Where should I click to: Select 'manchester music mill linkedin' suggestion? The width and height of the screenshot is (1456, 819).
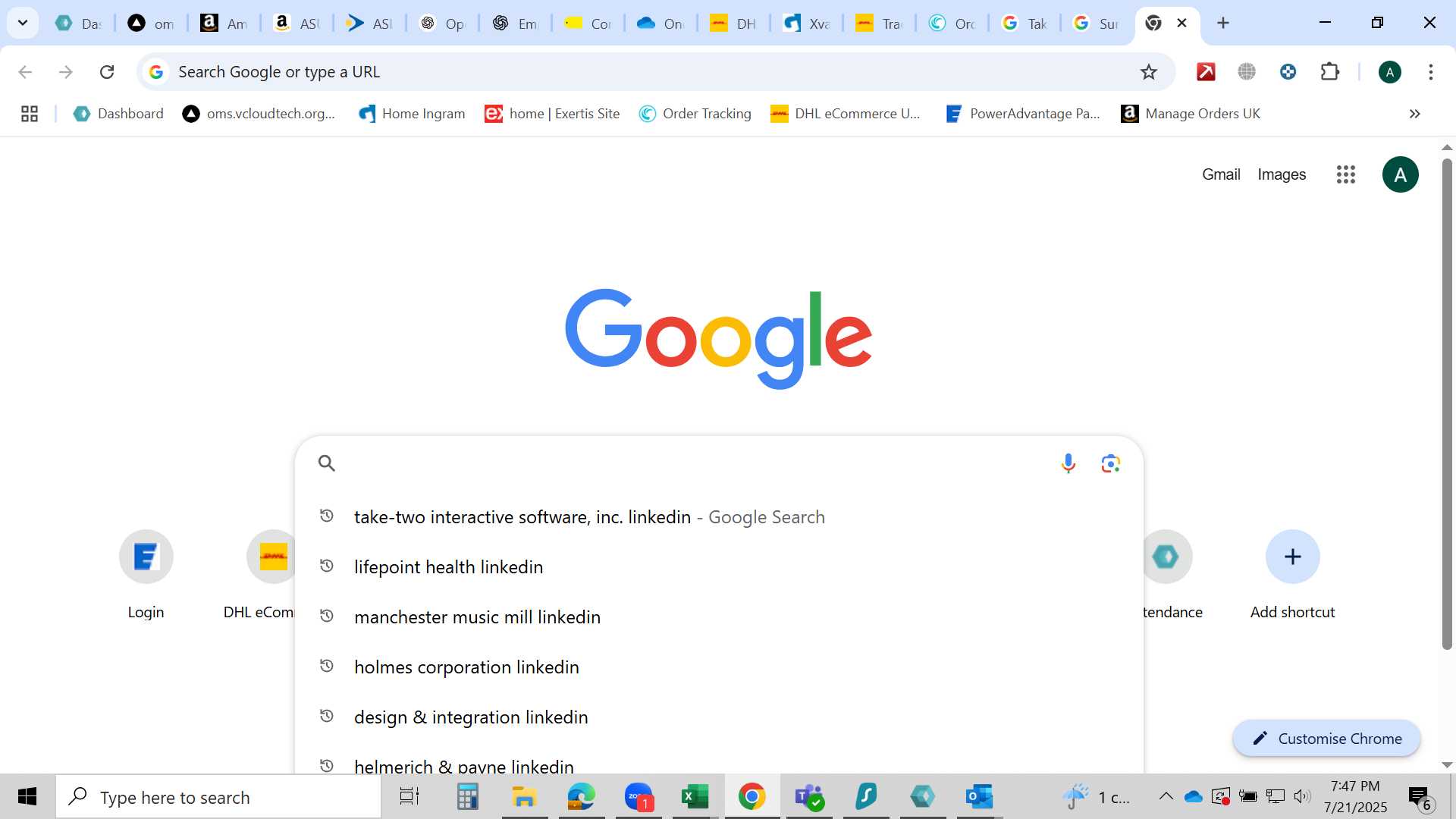point(719,617)
